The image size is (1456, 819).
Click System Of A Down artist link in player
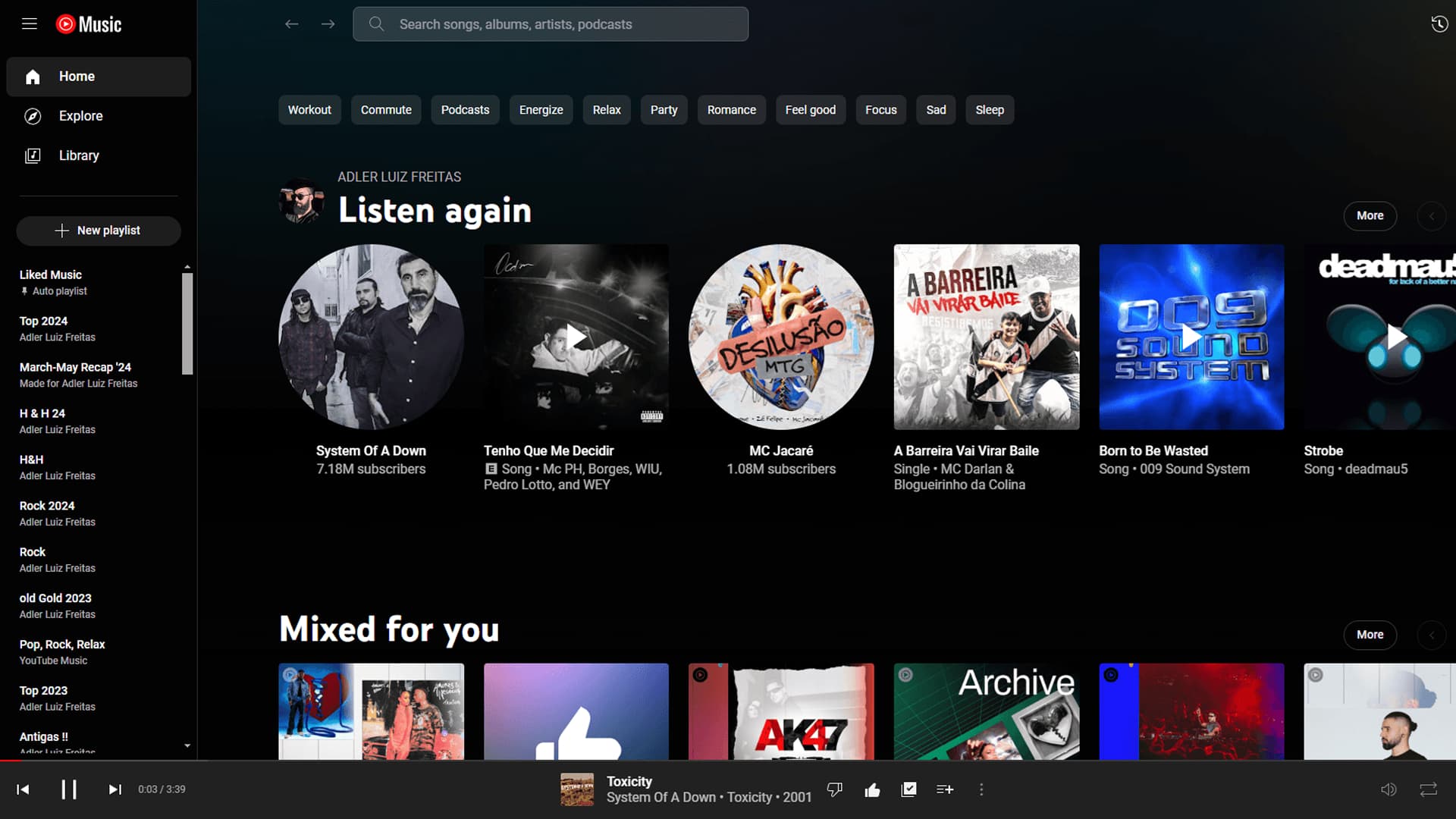click(x=661, y=798)
